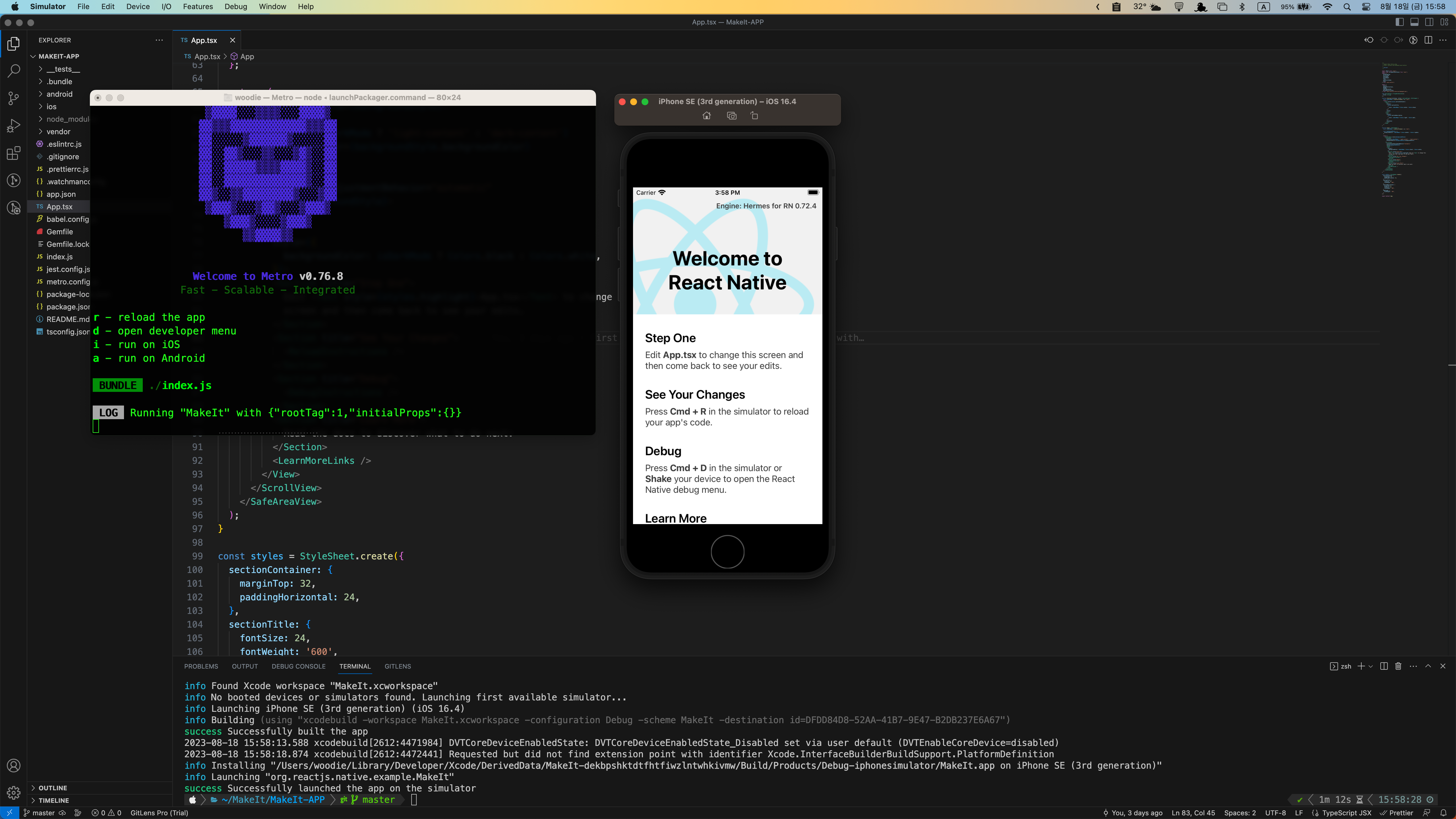Open the Search view in activity bar
This screenshot has width=1456, height=819.
click(x=14, y=71)
